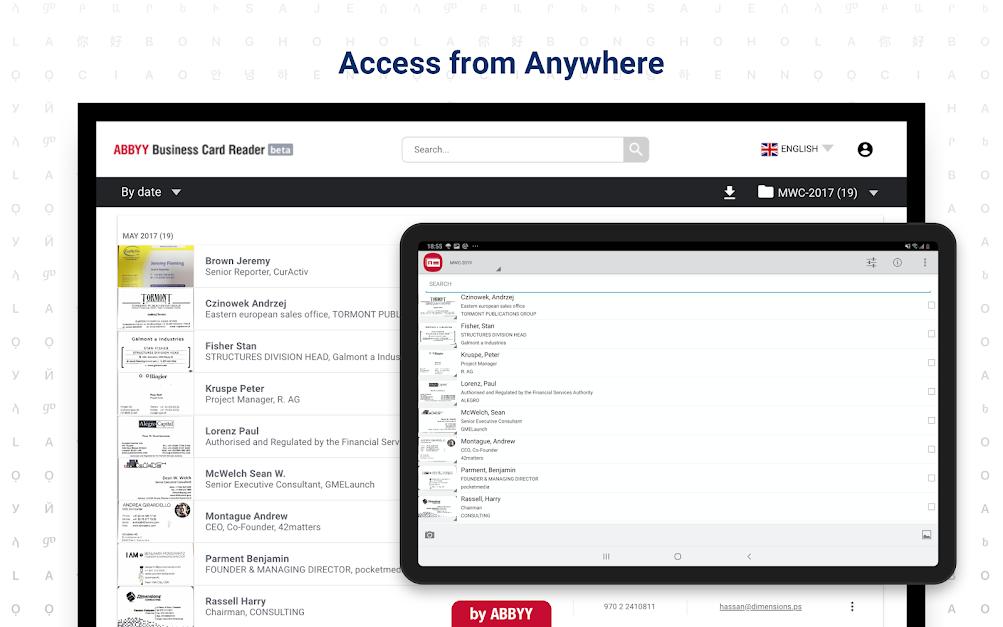Open Montague Andrew card thumbnail in web list
The height and width of the screenshot is (627, 1003).
pyautogui.click(x=155, y=521)
